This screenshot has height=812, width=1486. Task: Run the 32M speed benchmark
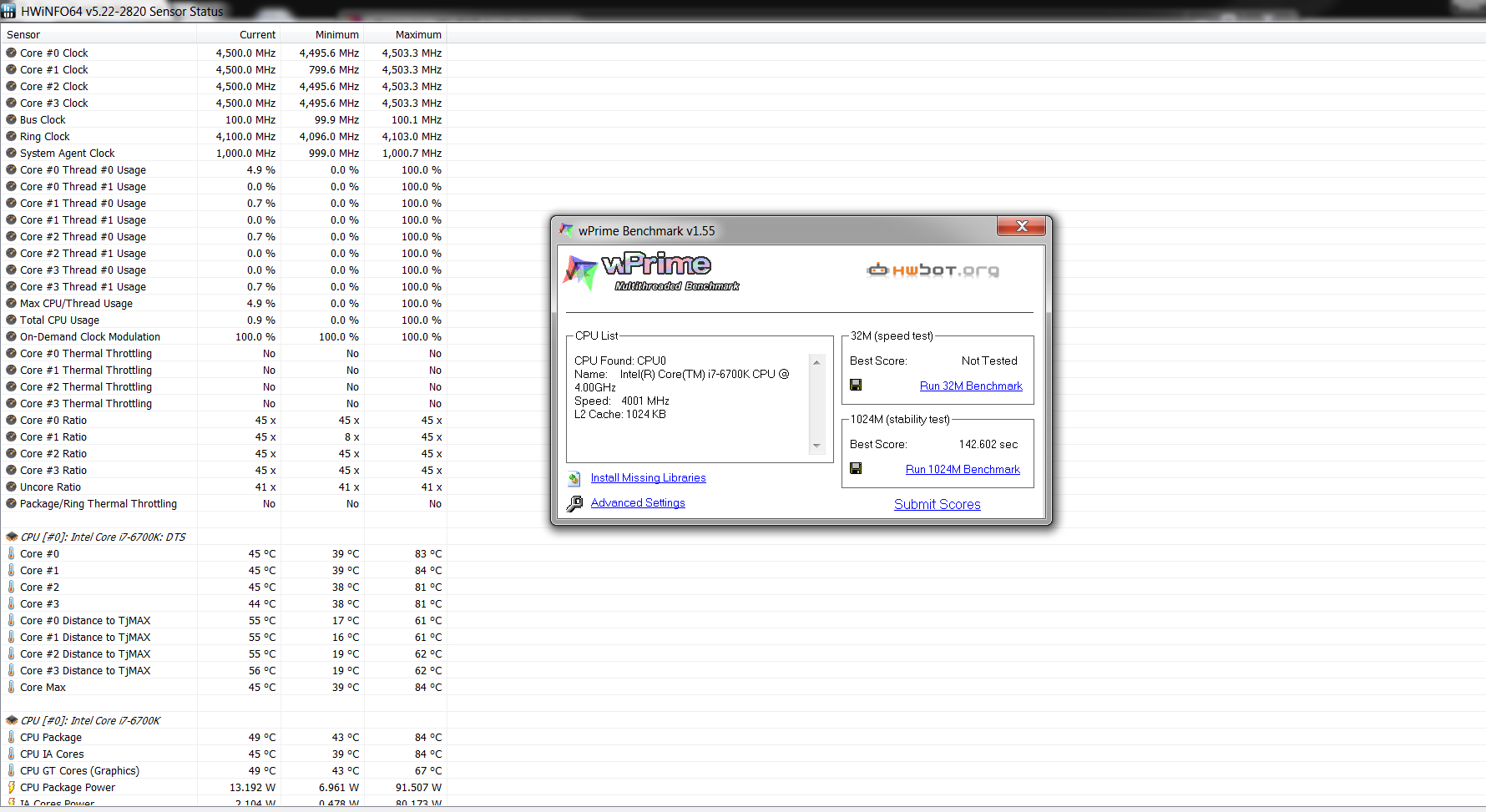point(971,386)
